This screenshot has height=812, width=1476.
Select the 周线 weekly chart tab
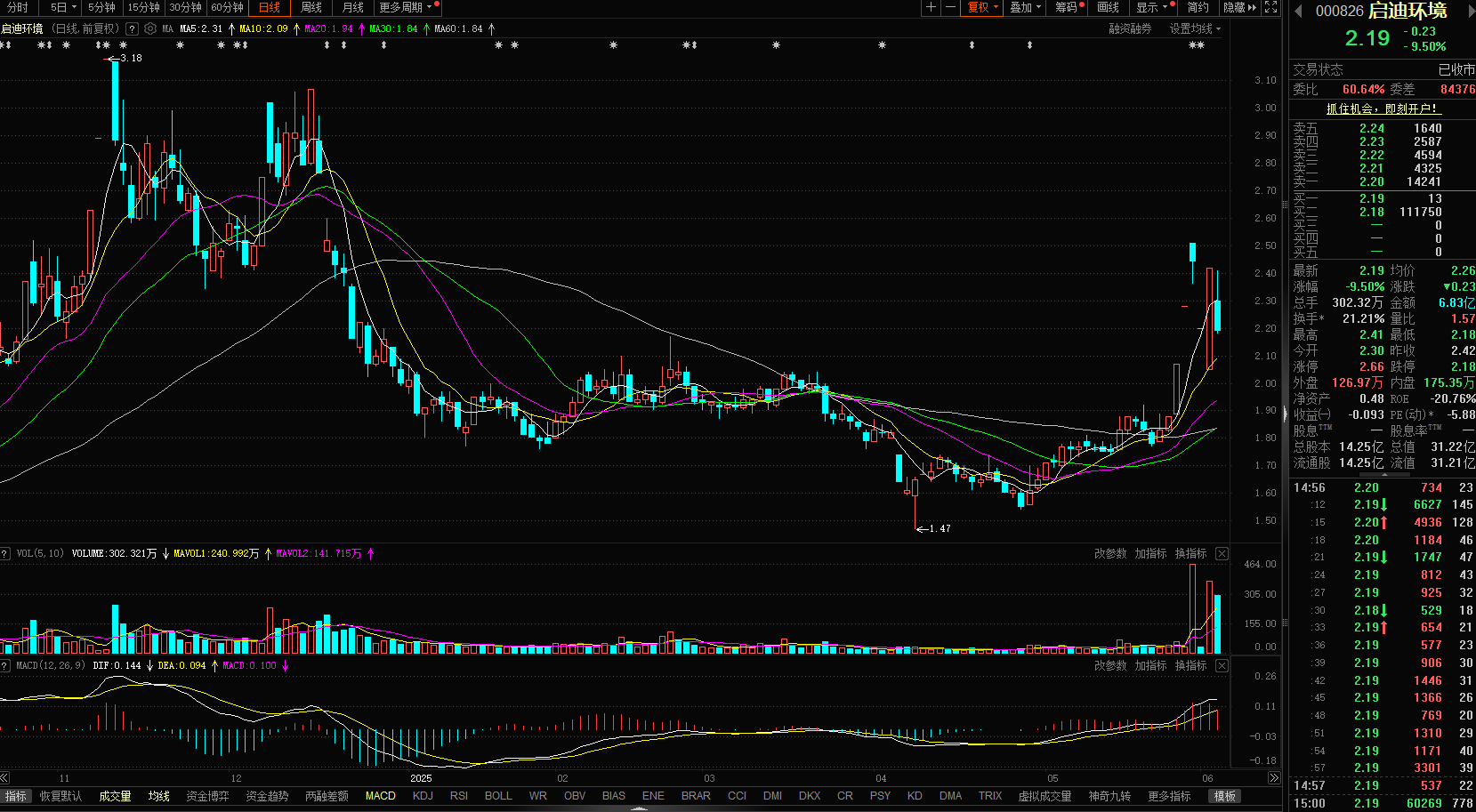tap(311, 7)
